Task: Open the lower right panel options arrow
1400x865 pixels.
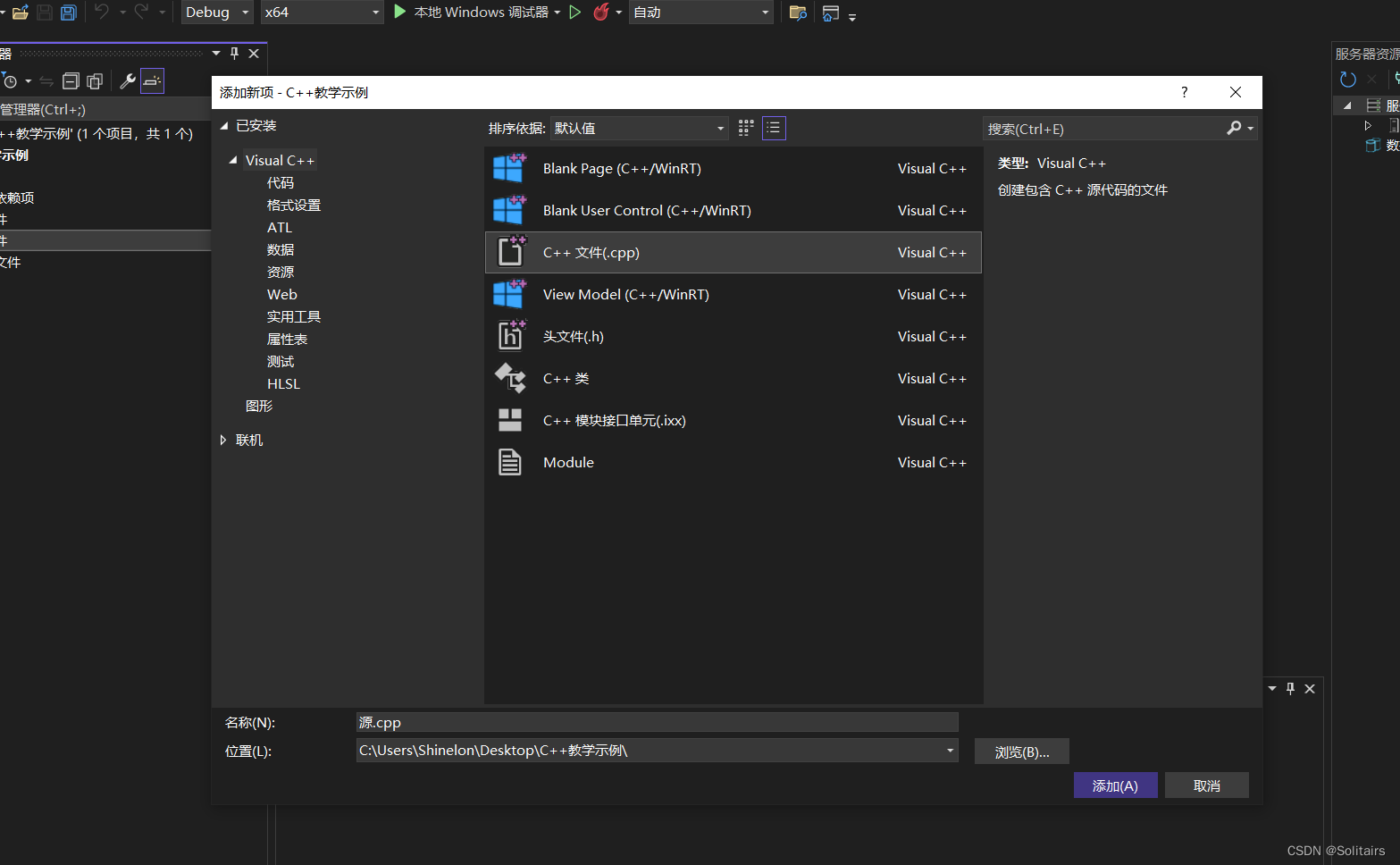Action: (x=1272, y=689)
